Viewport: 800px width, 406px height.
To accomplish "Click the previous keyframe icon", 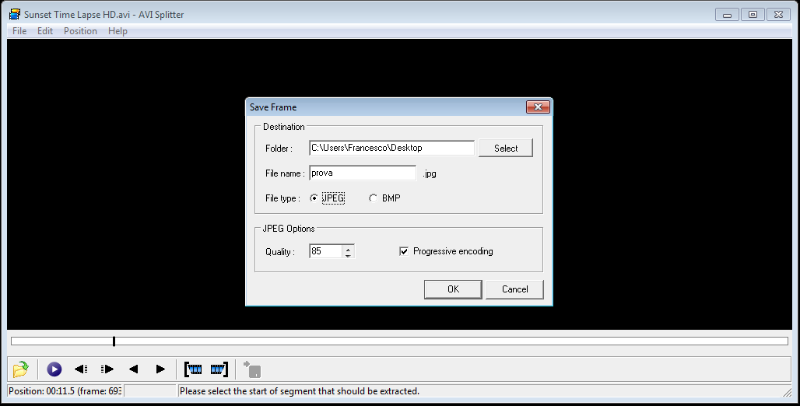I will 81,369.
